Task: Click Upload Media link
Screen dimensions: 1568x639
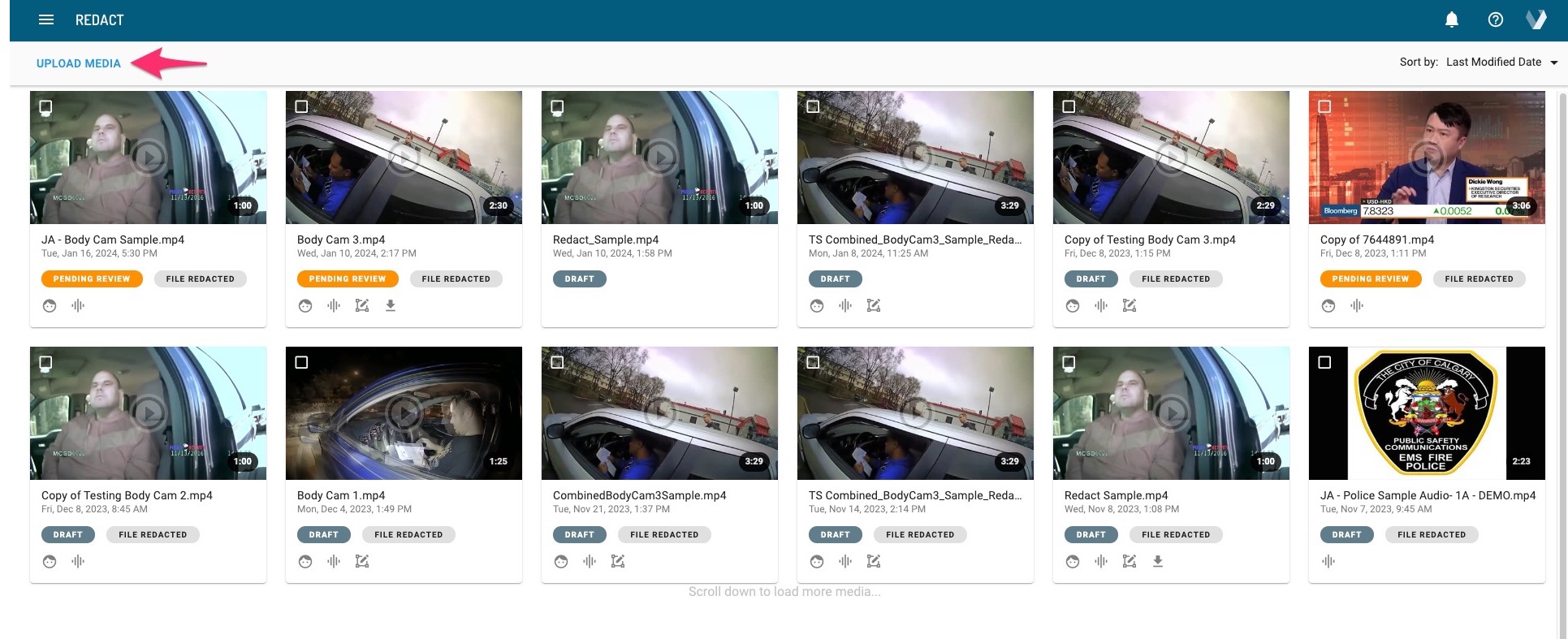Action: (x=79, y=63)
